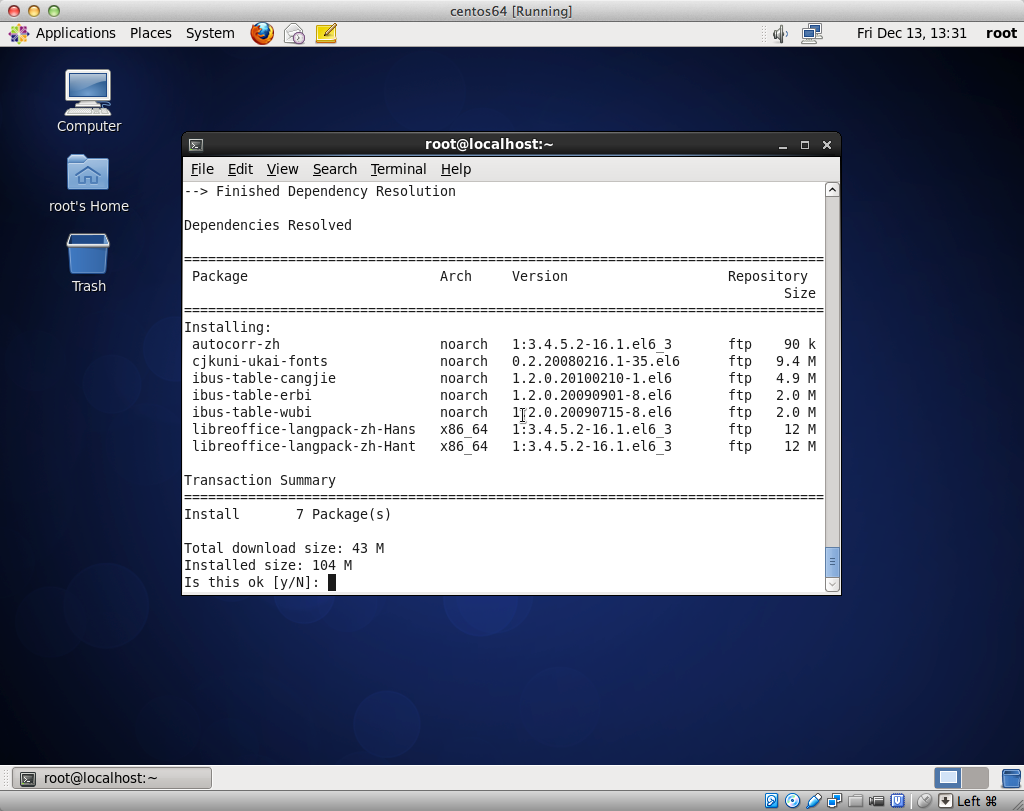Click the VirtualBox network adapters icon
The height and width of the screenshot is (811, 1024).
[835, 801]
